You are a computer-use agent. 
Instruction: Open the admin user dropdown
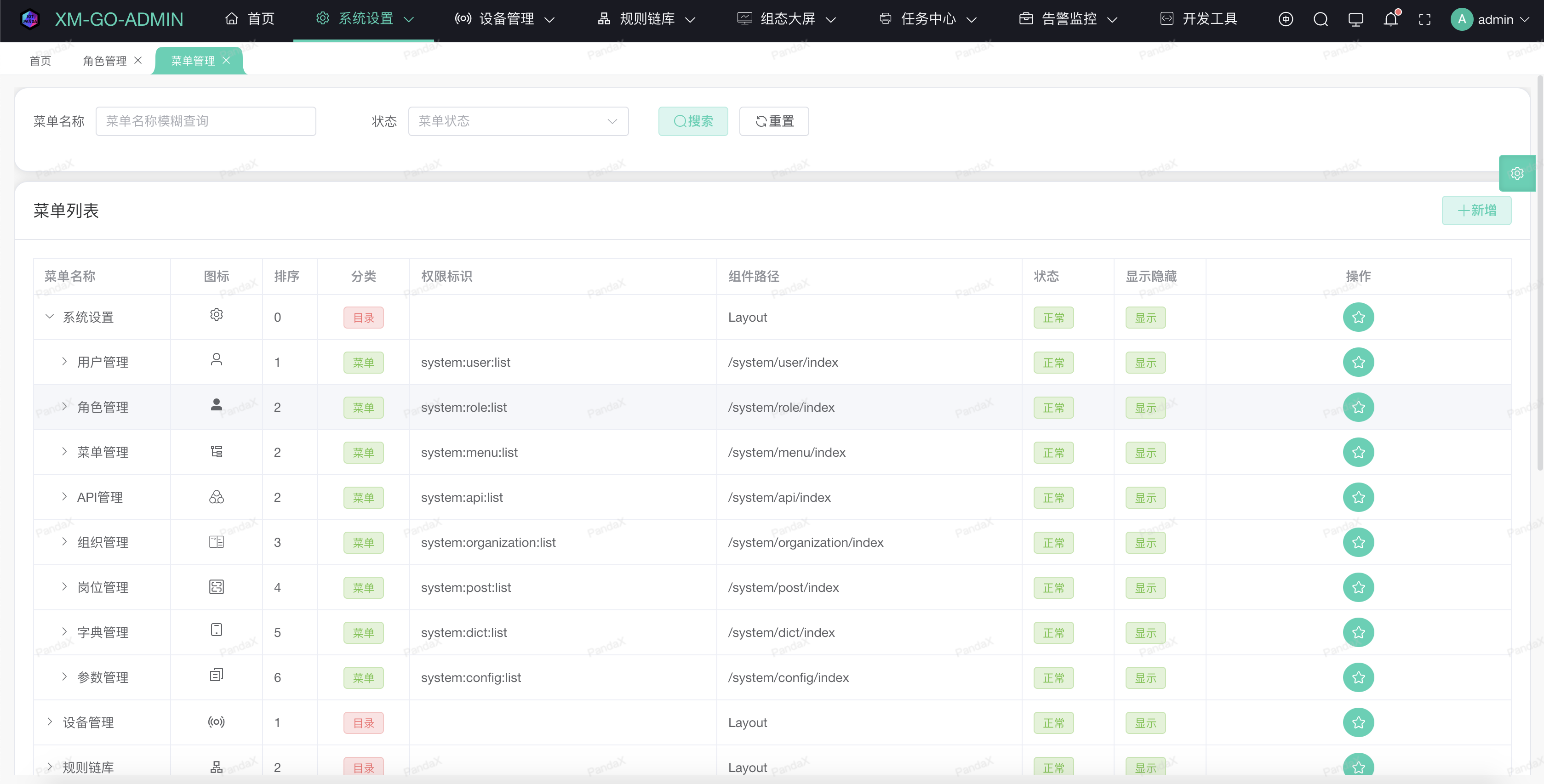pos(1490,19)
